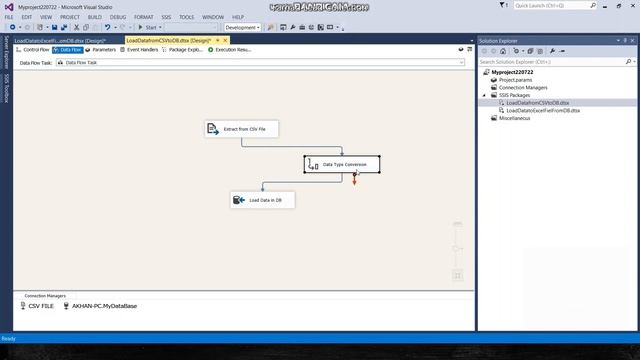640x360 pixels.
Task: Click the Cut scissors icon
Action: pyautogui.click(x=76, y=27)
